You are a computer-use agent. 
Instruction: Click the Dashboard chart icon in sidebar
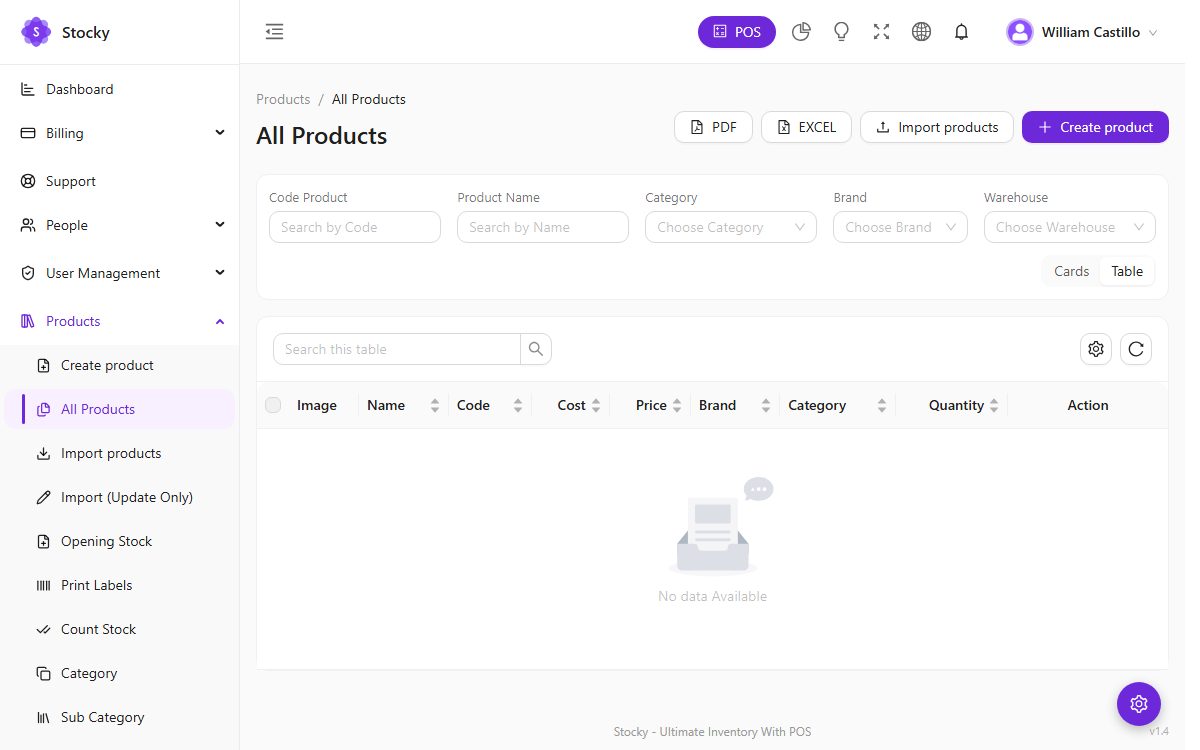click(28, 89)
